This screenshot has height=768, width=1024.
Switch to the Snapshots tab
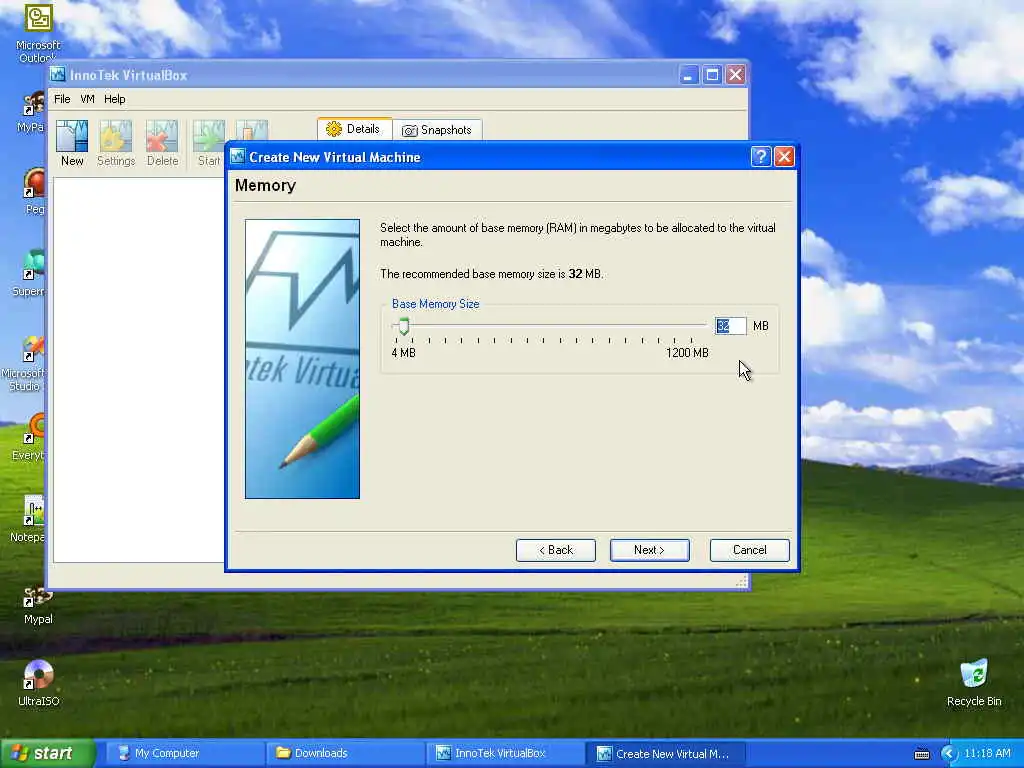pyautogui.click(x=437, y=130)
